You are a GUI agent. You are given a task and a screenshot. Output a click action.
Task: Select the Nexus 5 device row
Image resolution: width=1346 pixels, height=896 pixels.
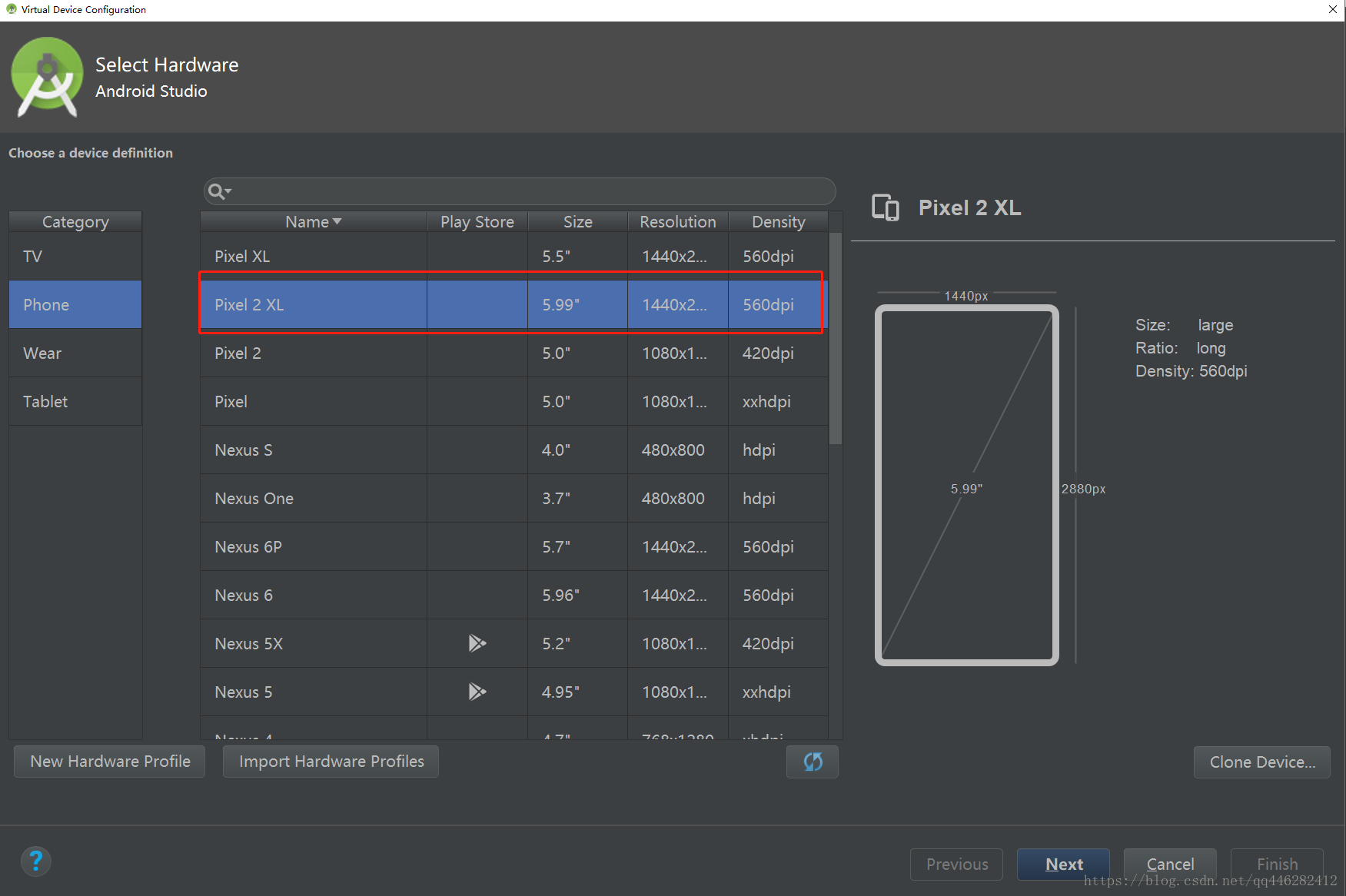point(514,692)
